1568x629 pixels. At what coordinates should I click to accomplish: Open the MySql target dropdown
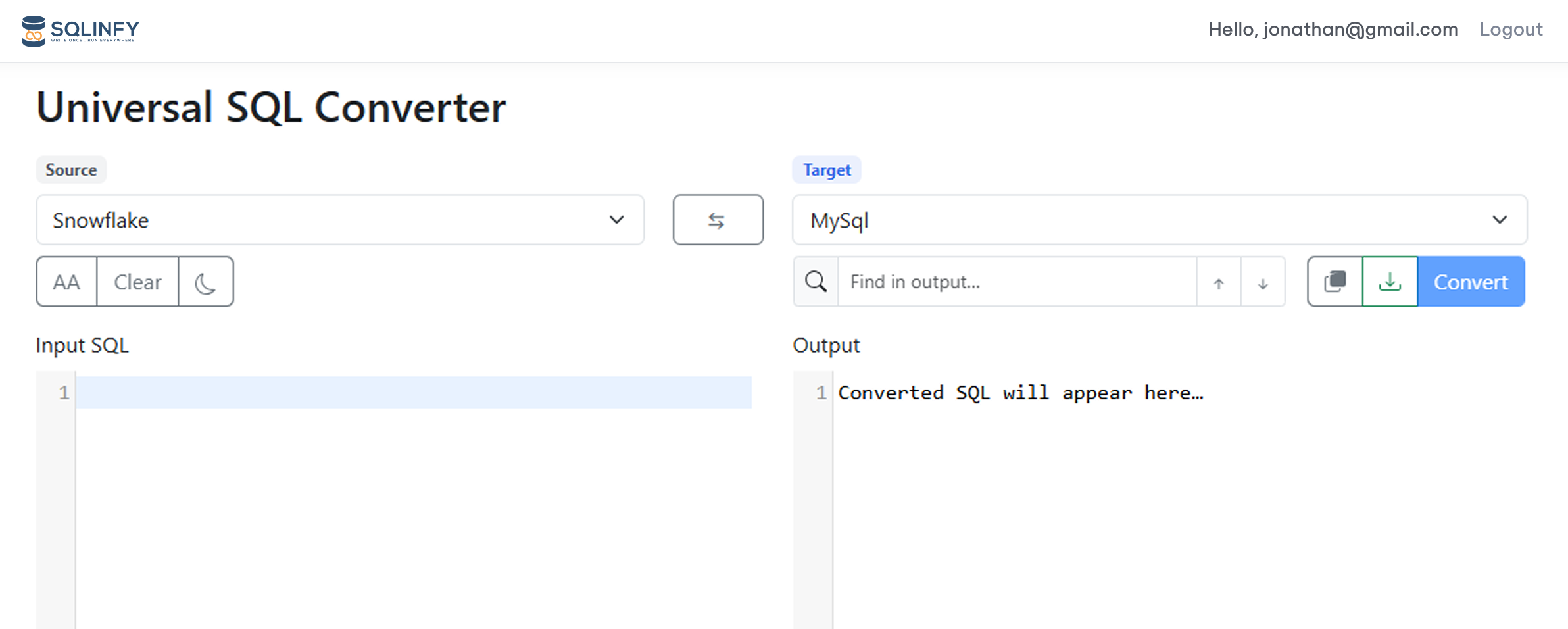[1144, 220]
